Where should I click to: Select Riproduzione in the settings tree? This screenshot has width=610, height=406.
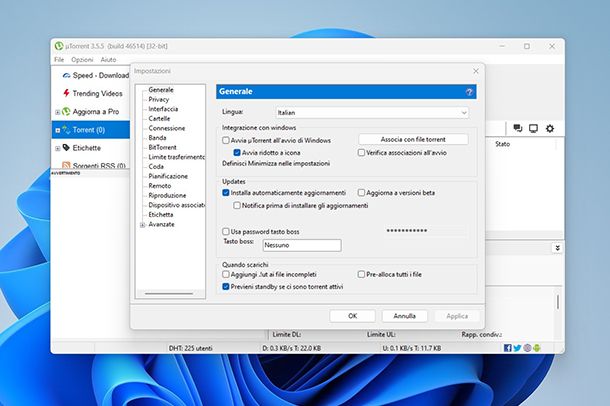pyautogui.click(x=167, y=195)
